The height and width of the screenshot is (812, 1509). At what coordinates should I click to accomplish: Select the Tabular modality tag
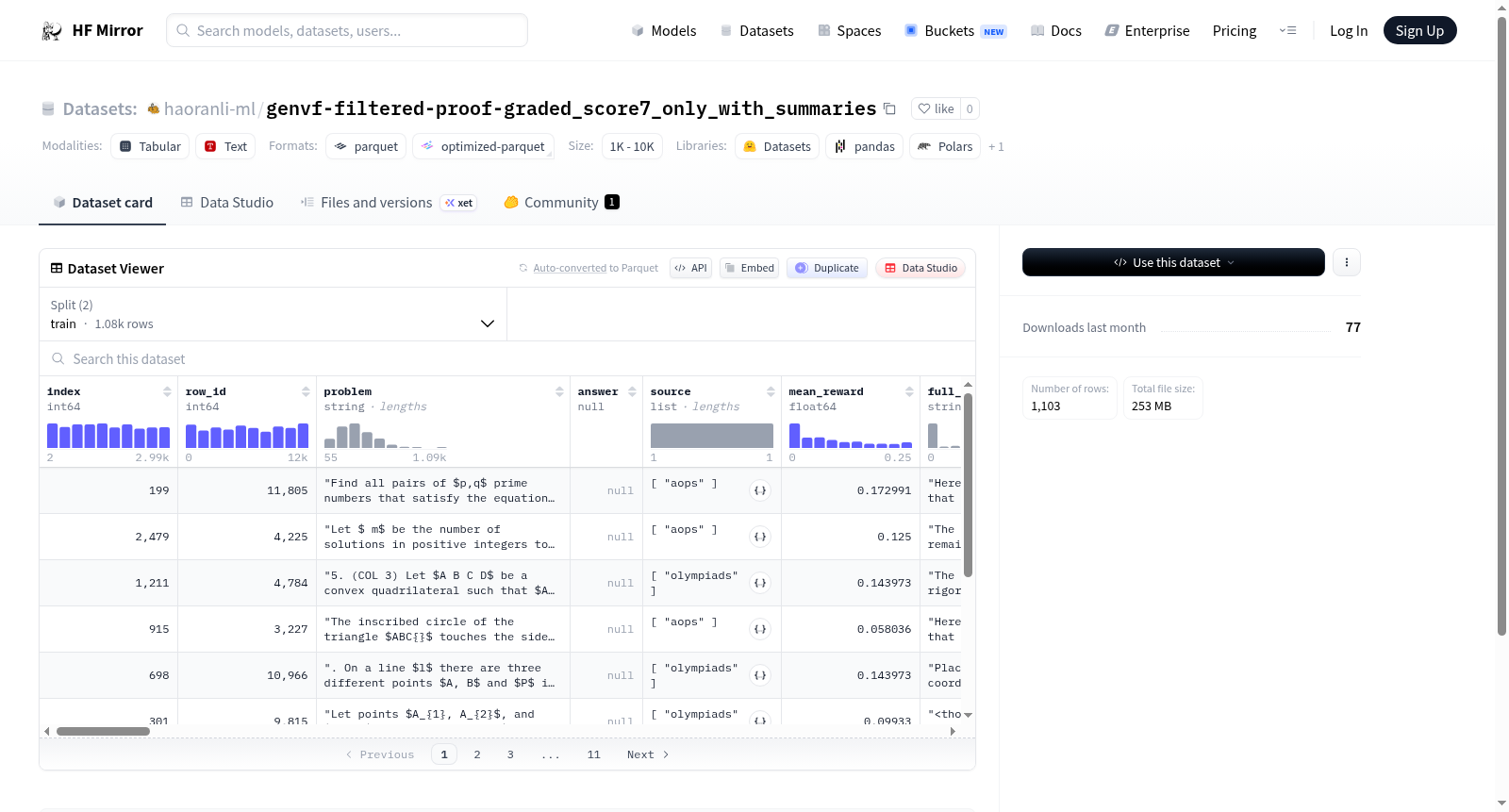coord(150,146)
